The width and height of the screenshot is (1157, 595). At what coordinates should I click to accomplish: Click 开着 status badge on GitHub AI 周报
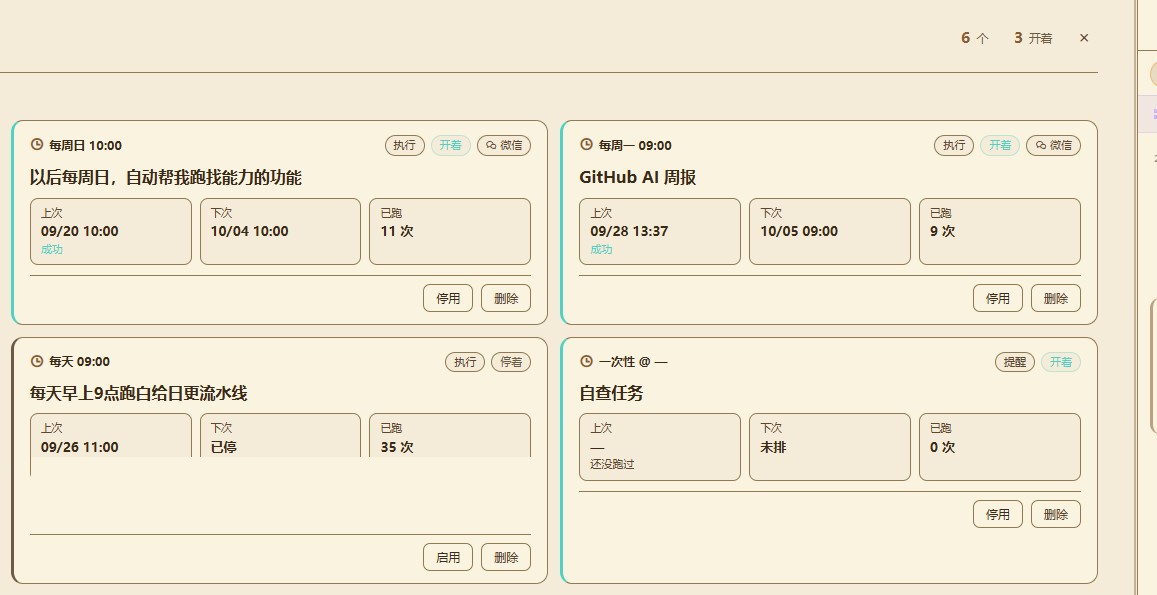click(x=1001, y=145)
